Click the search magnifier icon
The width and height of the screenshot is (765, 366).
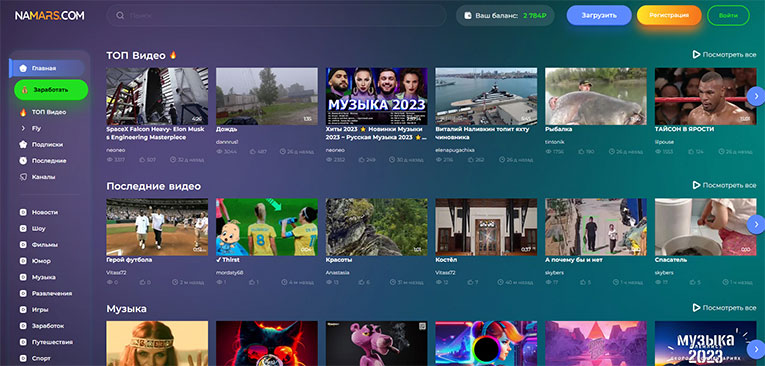click(120, 16)
